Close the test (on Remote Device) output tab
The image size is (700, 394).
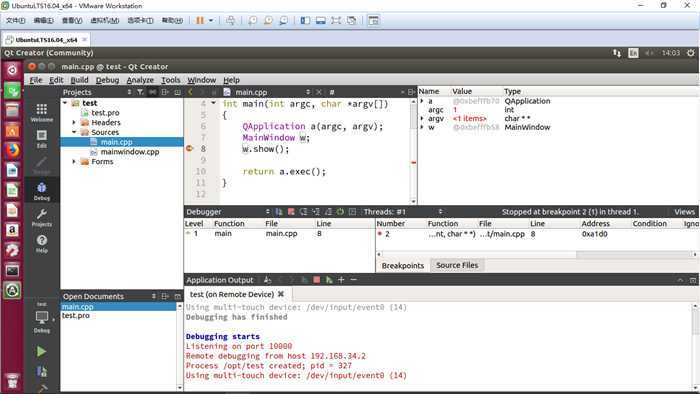(281, 294)
